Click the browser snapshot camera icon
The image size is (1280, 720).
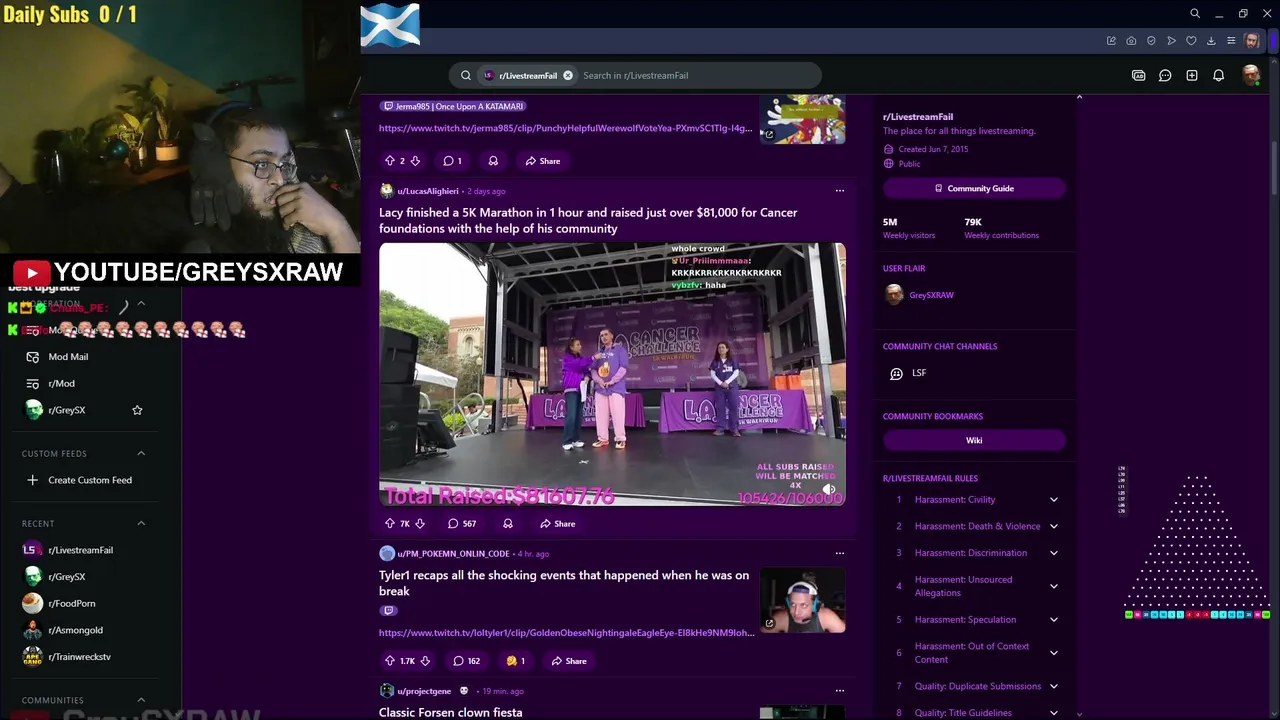click(x=1131, y=41)
